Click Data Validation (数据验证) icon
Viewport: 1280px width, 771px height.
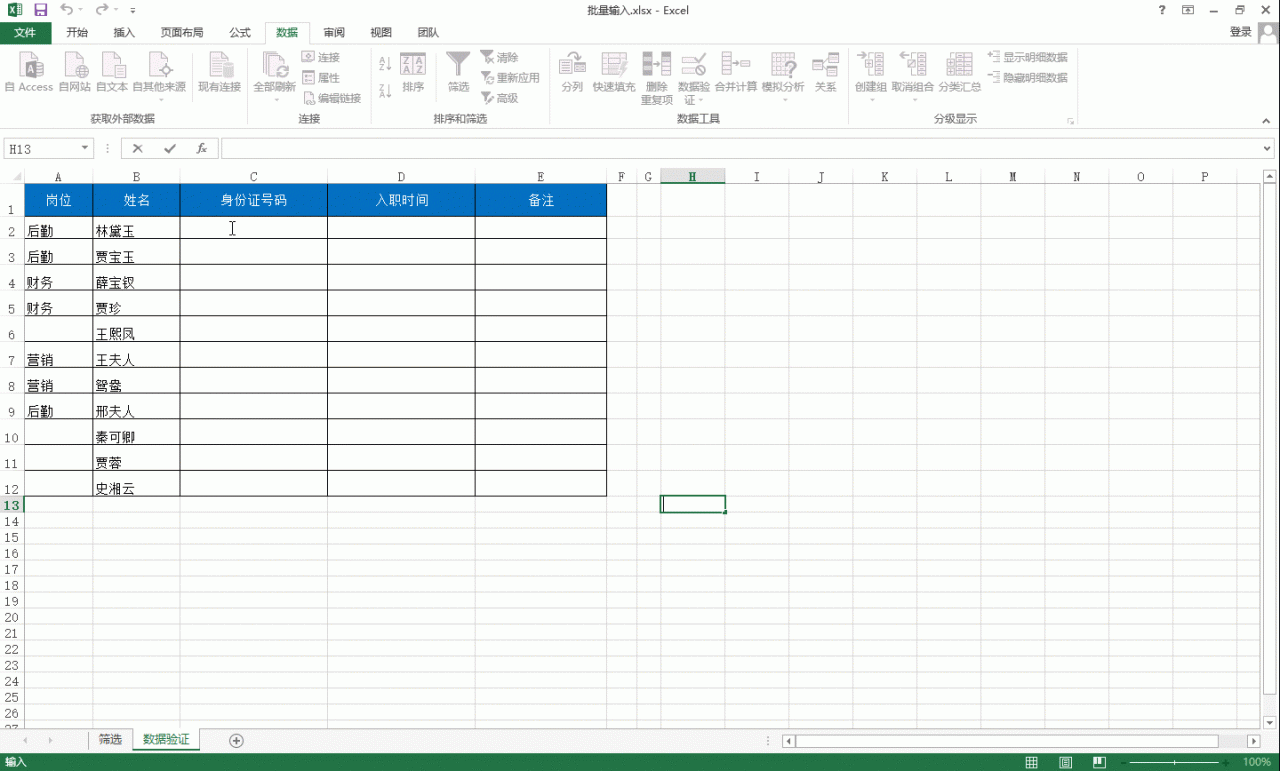point(694,65)
